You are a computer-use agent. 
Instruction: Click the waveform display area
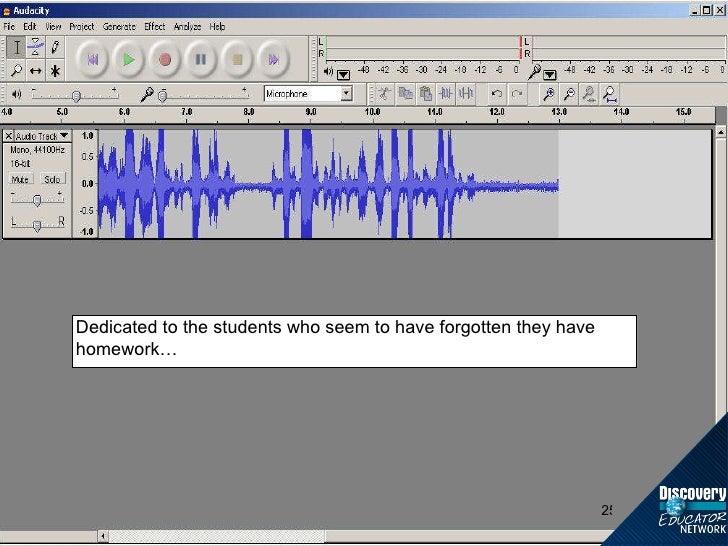point(404,184)
